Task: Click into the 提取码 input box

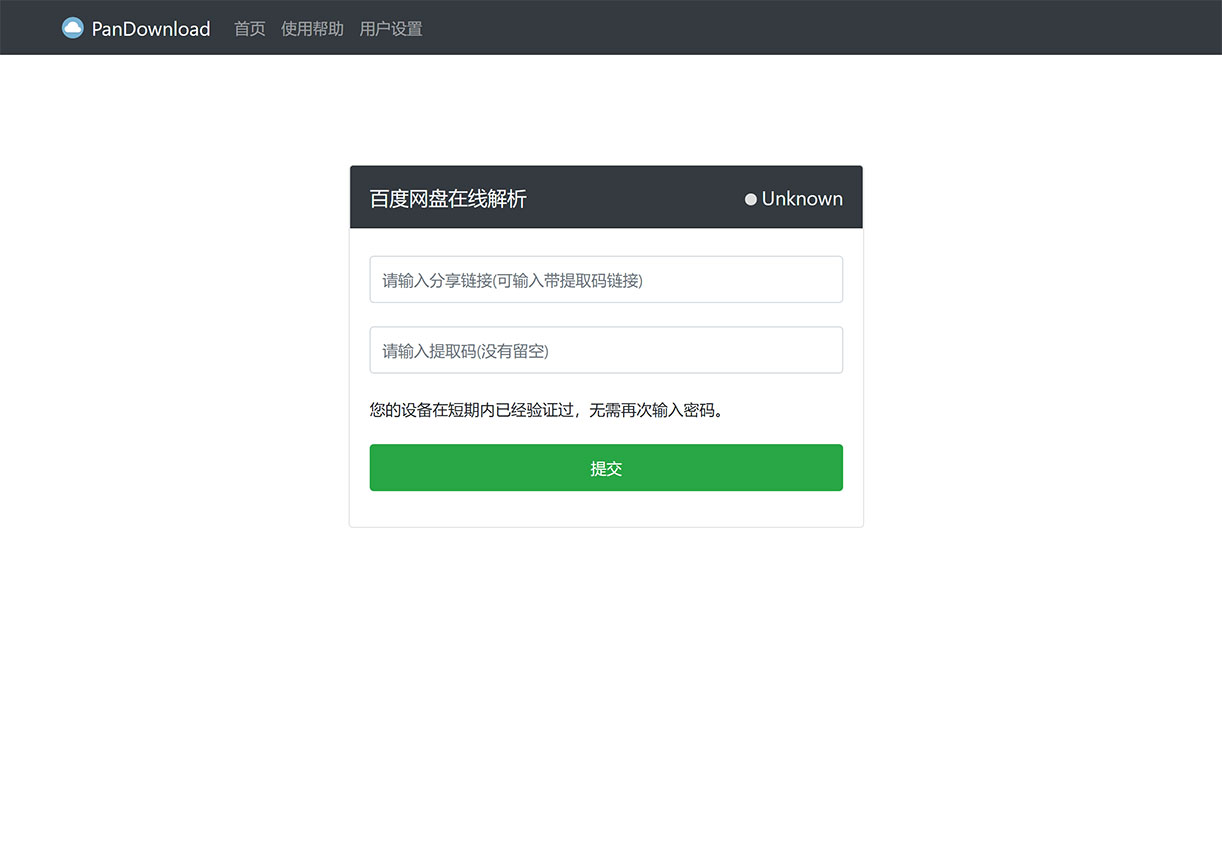Action: [606, 351]
